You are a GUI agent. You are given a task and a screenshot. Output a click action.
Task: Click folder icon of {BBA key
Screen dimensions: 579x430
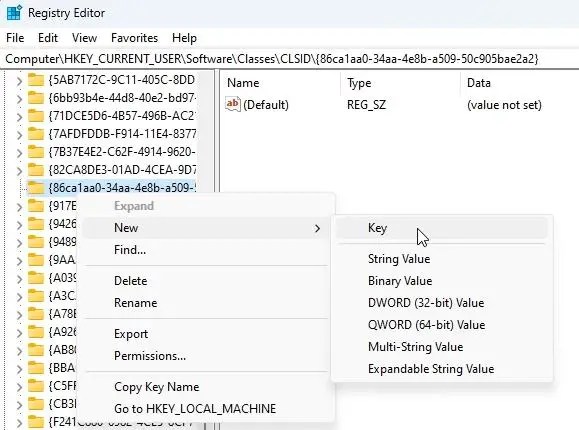(x=36, y=368)
